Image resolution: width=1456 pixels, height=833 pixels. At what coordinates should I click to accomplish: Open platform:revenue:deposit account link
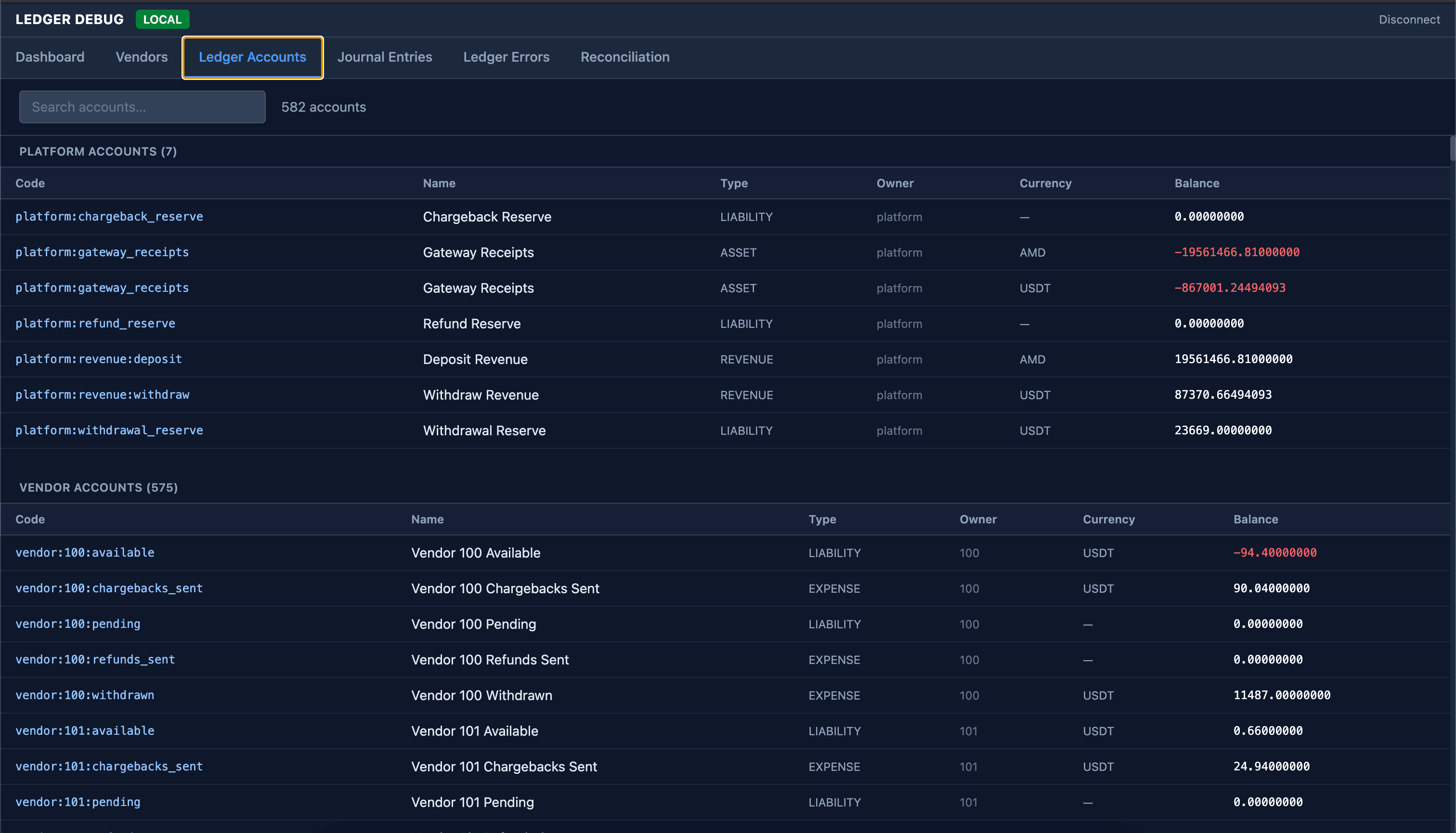pyautogui.click(x=98, y=359)
